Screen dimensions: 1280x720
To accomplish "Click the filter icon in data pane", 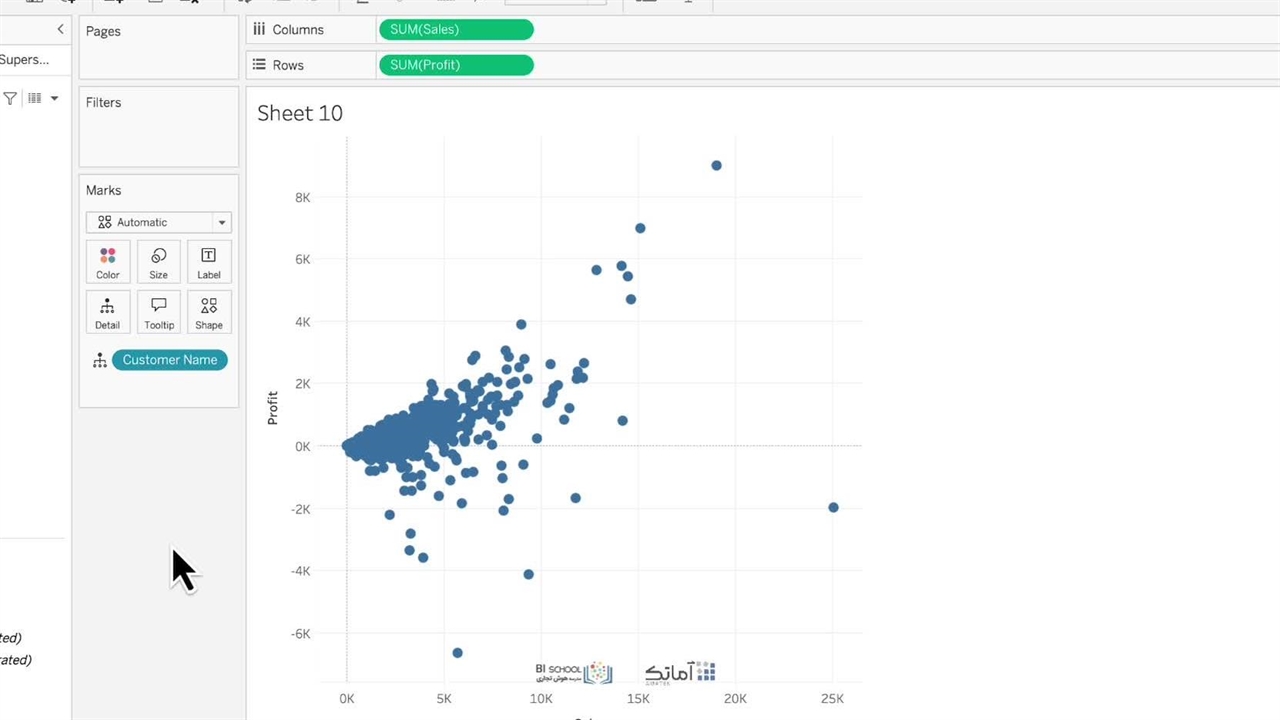I will [x=10, y=98].
